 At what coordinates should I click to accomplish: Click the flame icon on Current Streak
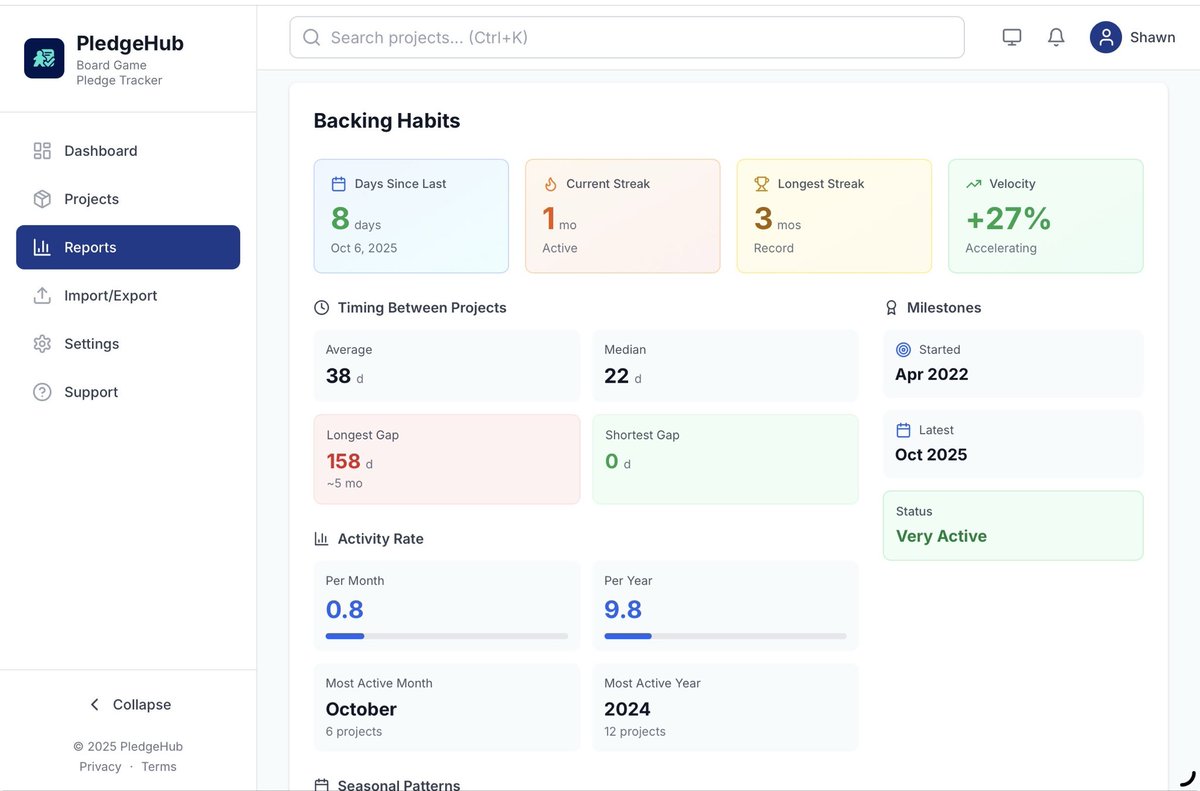[x=550, y=184]
